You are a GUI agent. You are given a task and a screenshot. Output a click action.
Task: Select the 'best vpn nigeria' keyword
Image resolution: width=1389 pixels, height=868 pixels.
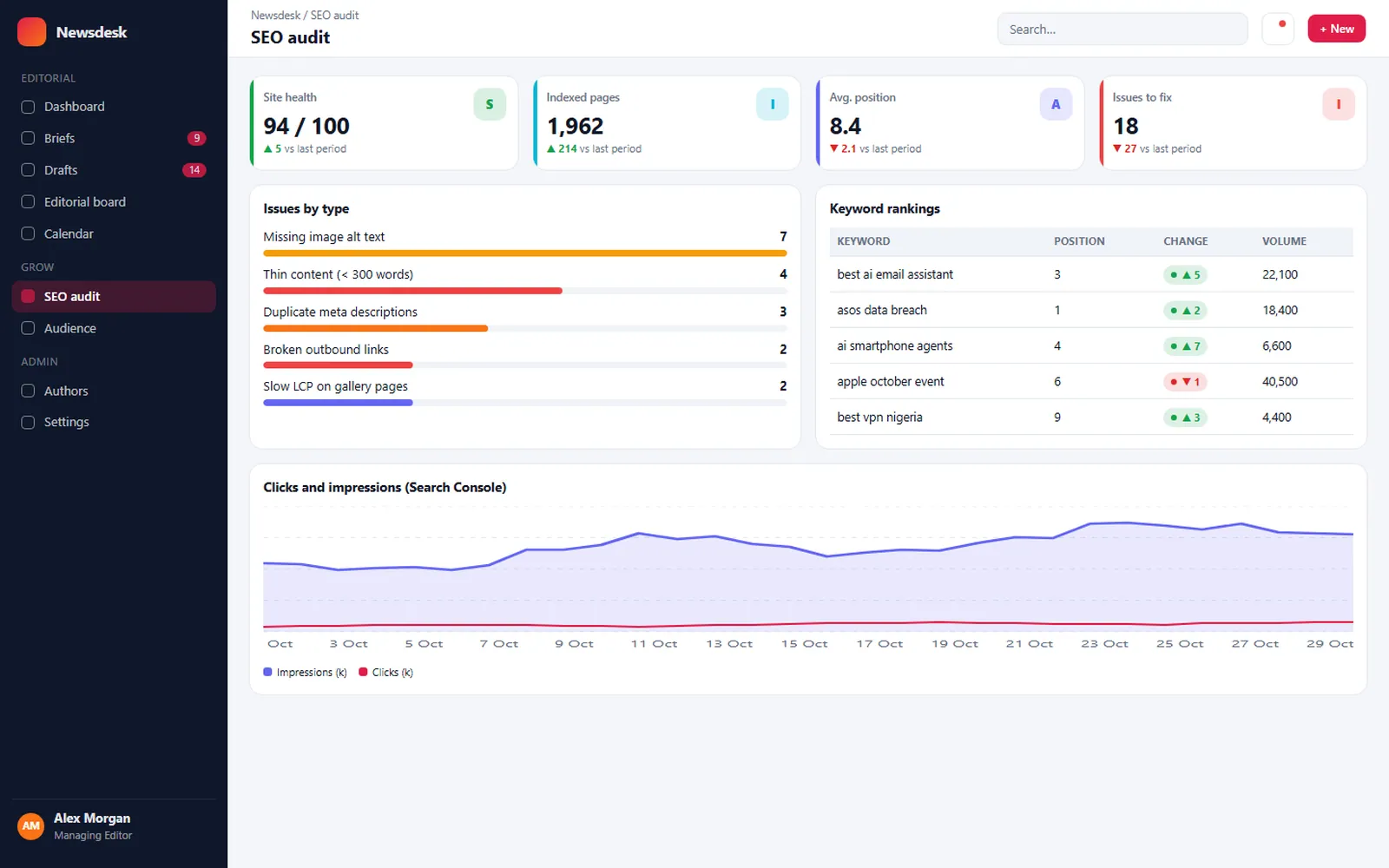879,418
